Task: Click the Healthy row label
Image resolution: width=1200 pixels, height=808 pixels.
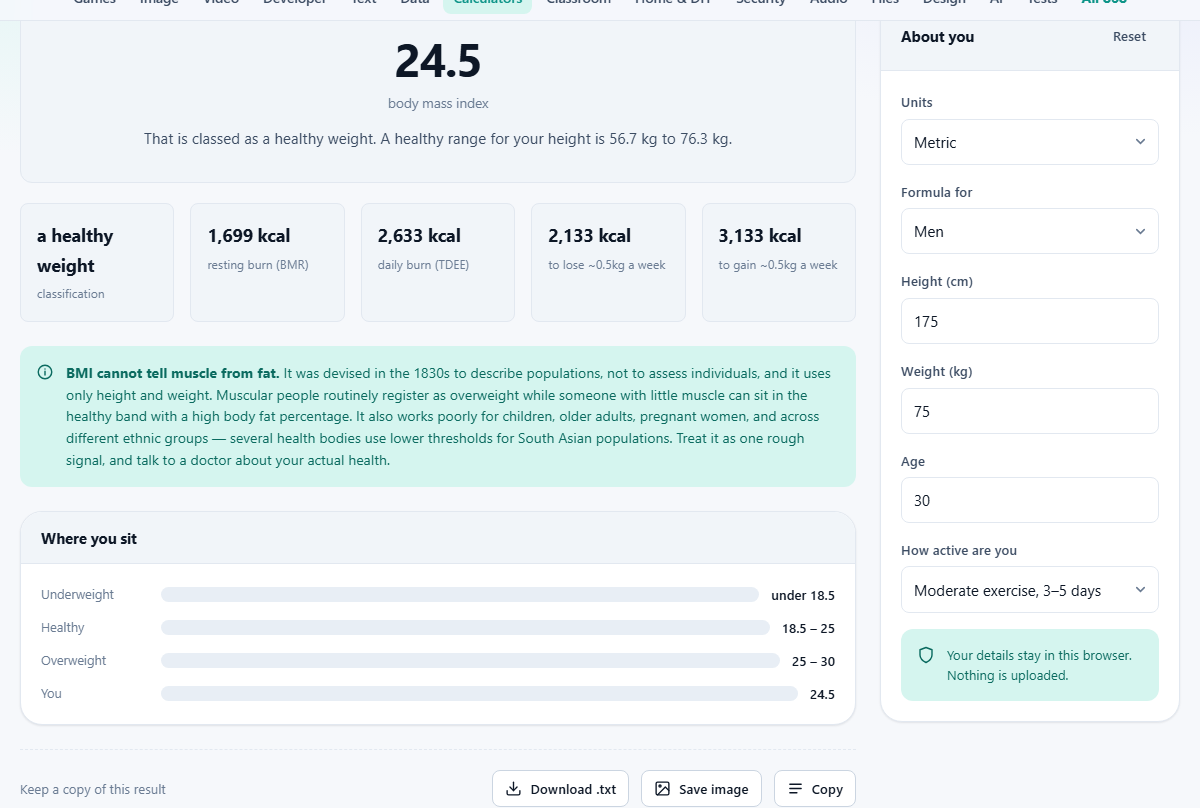Action: pos(63,628)
